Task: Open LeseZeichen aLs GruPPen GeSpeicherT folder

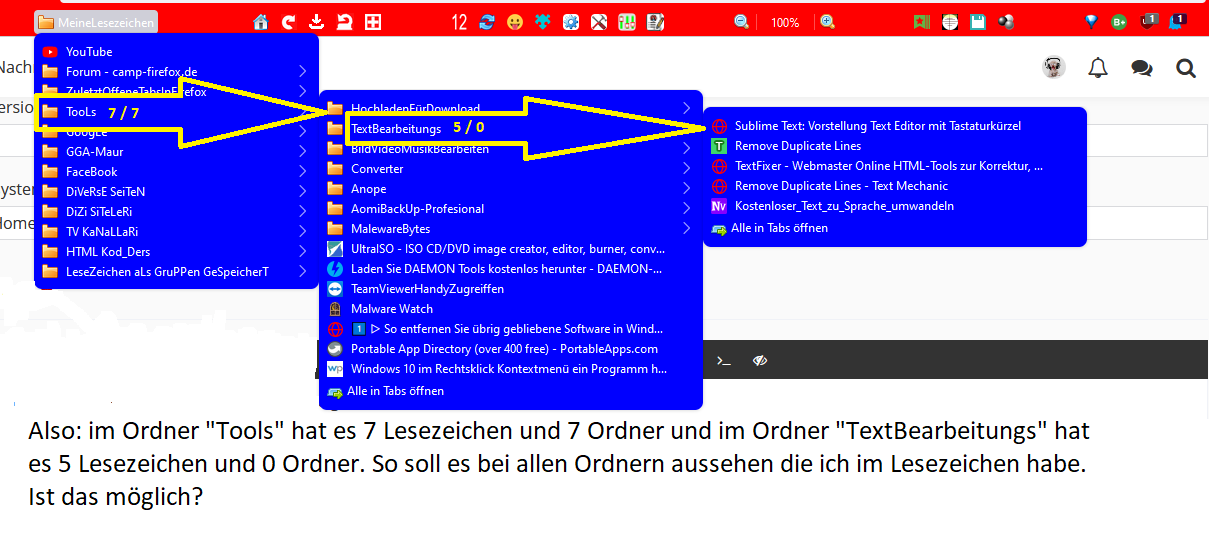Action: pos(177,272)
